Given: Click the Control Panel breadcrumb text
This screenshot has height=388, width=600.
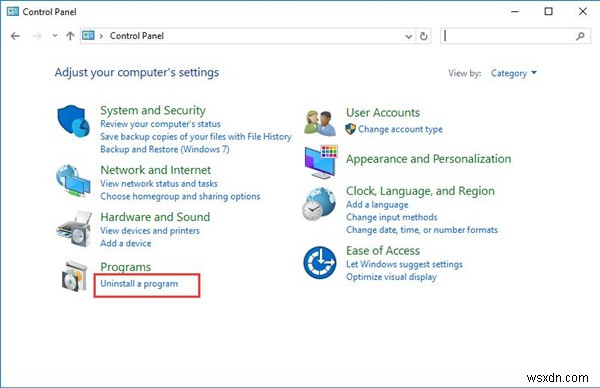Looking at the screenshot, I should [x=137, y=36].
